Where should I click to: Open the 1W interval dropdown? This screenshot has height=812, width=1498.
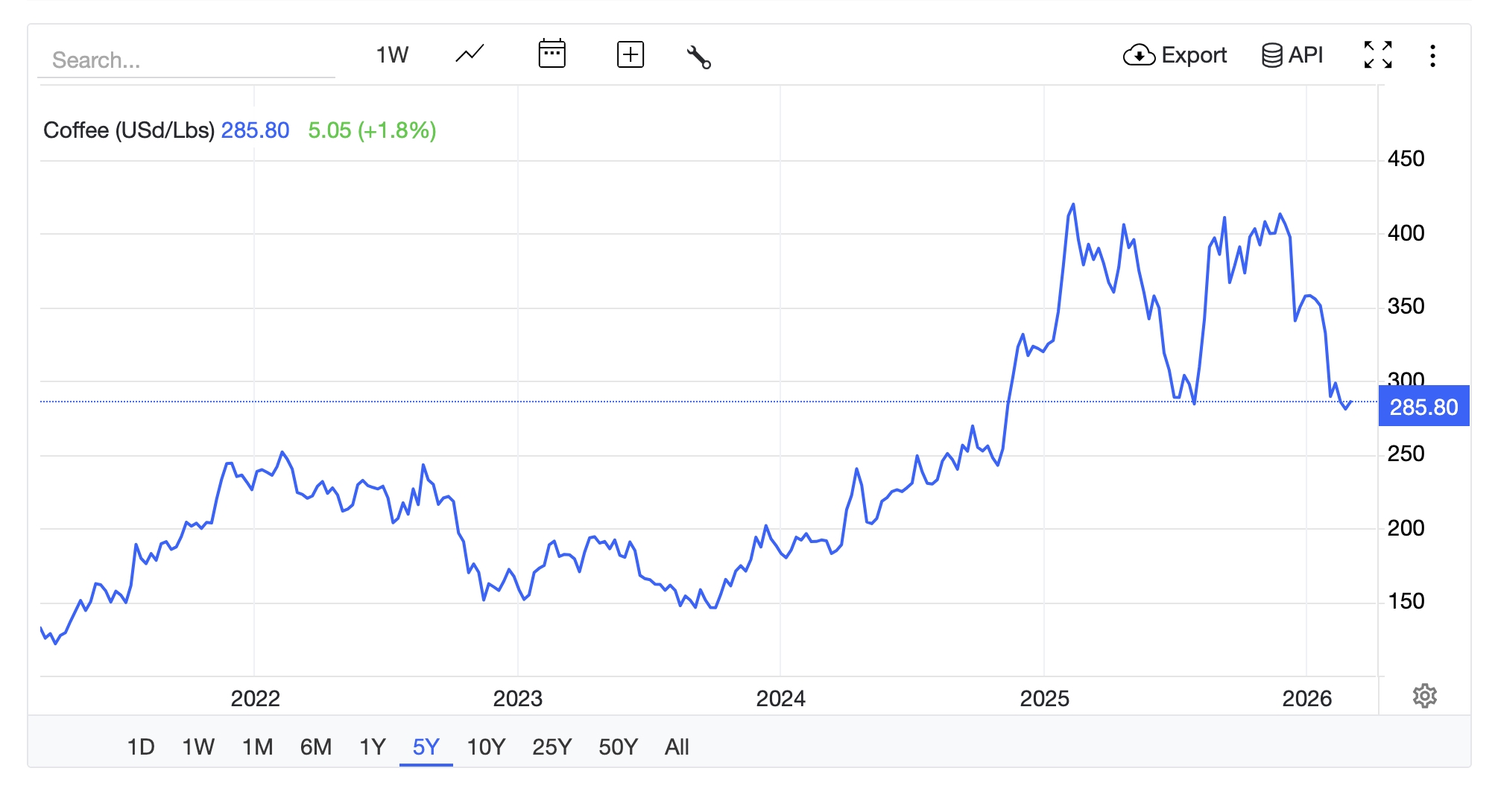[x=392, y=54]
